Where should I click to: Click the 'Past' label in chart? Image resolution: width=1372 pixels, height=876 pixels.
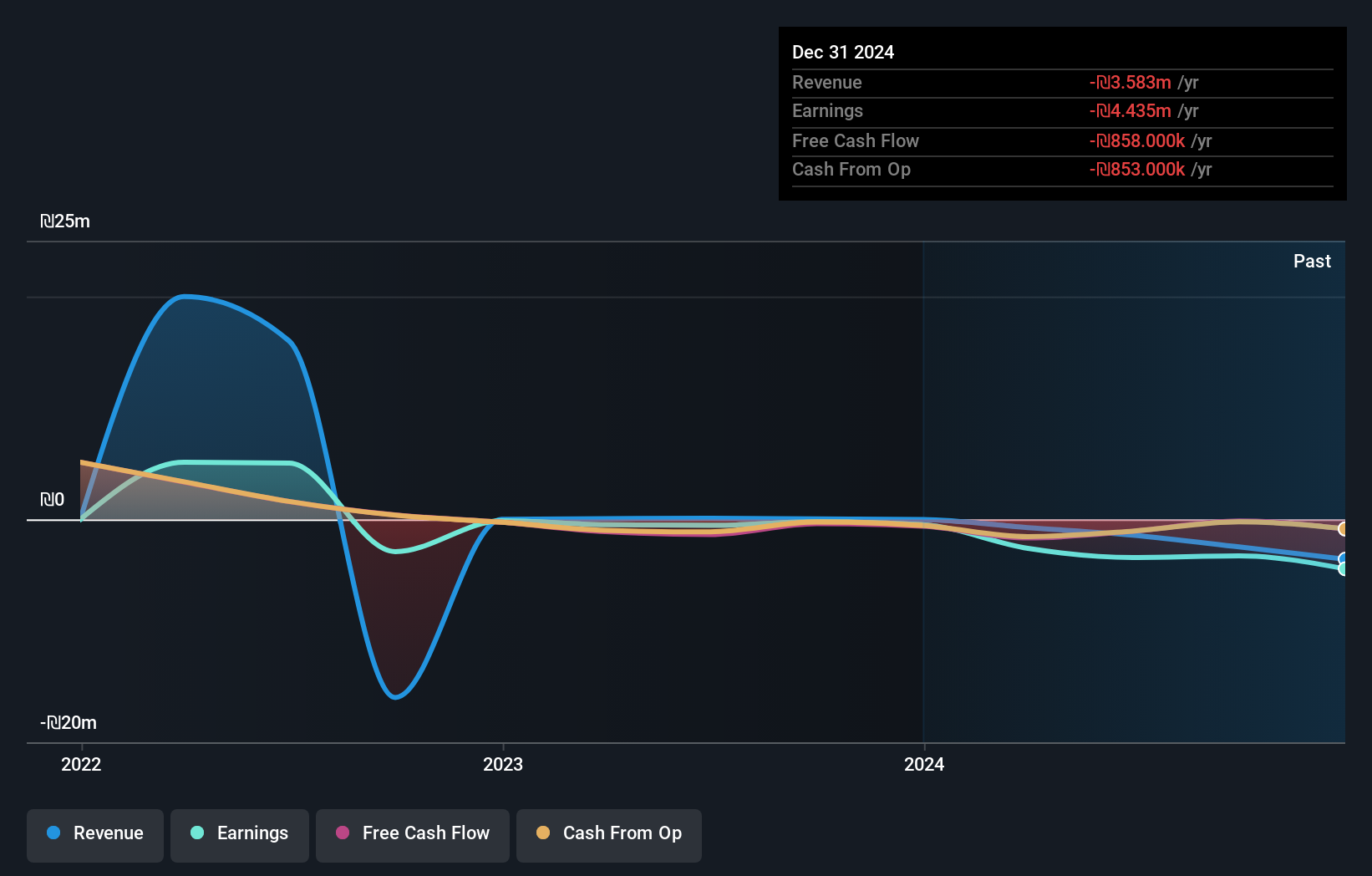coord(1312,261)
